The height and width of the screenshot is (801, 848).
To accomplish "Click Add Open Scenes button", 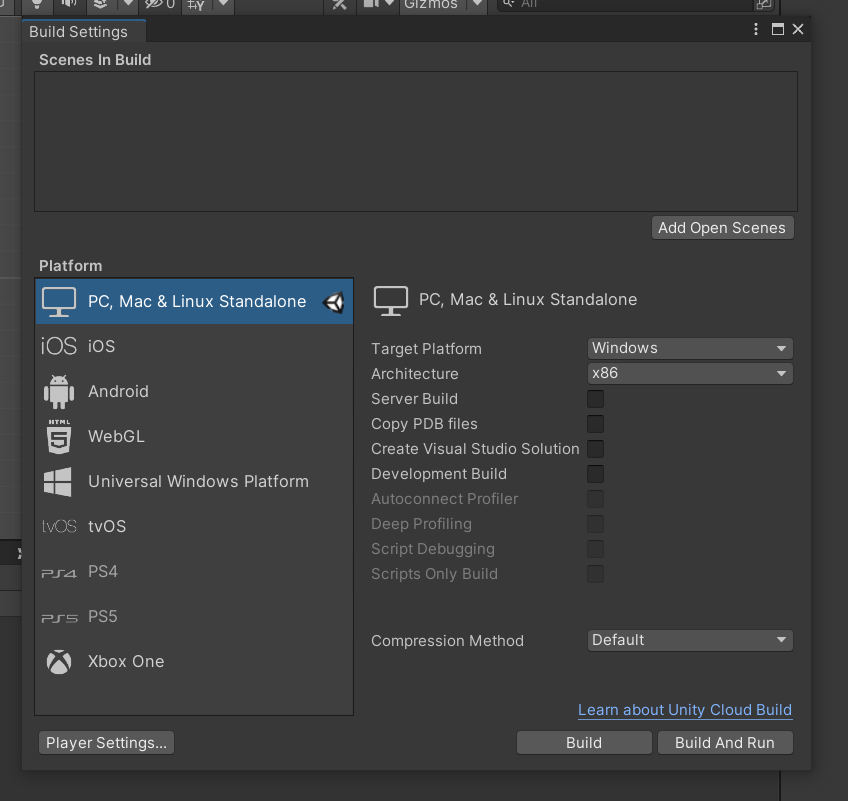I will pos(723,228).
